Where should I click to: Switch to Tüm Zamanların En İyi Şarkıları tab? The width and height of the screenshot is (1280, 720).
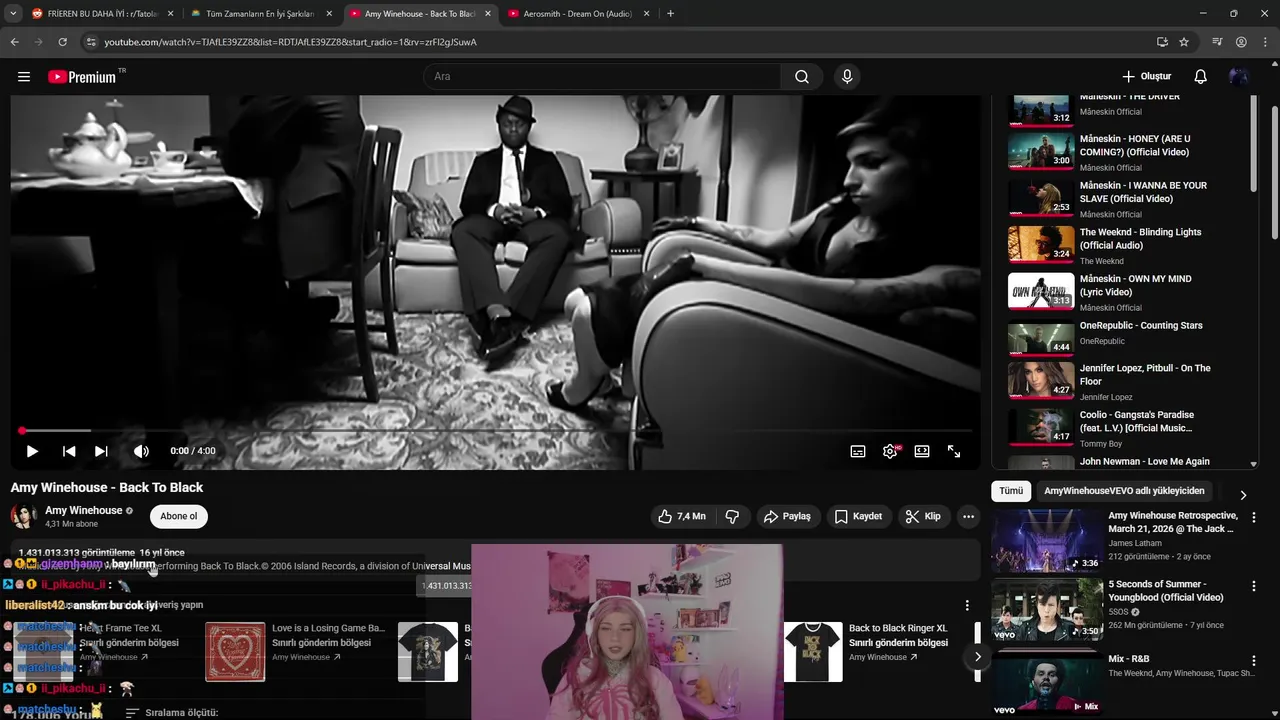click(x=259, y=14)
